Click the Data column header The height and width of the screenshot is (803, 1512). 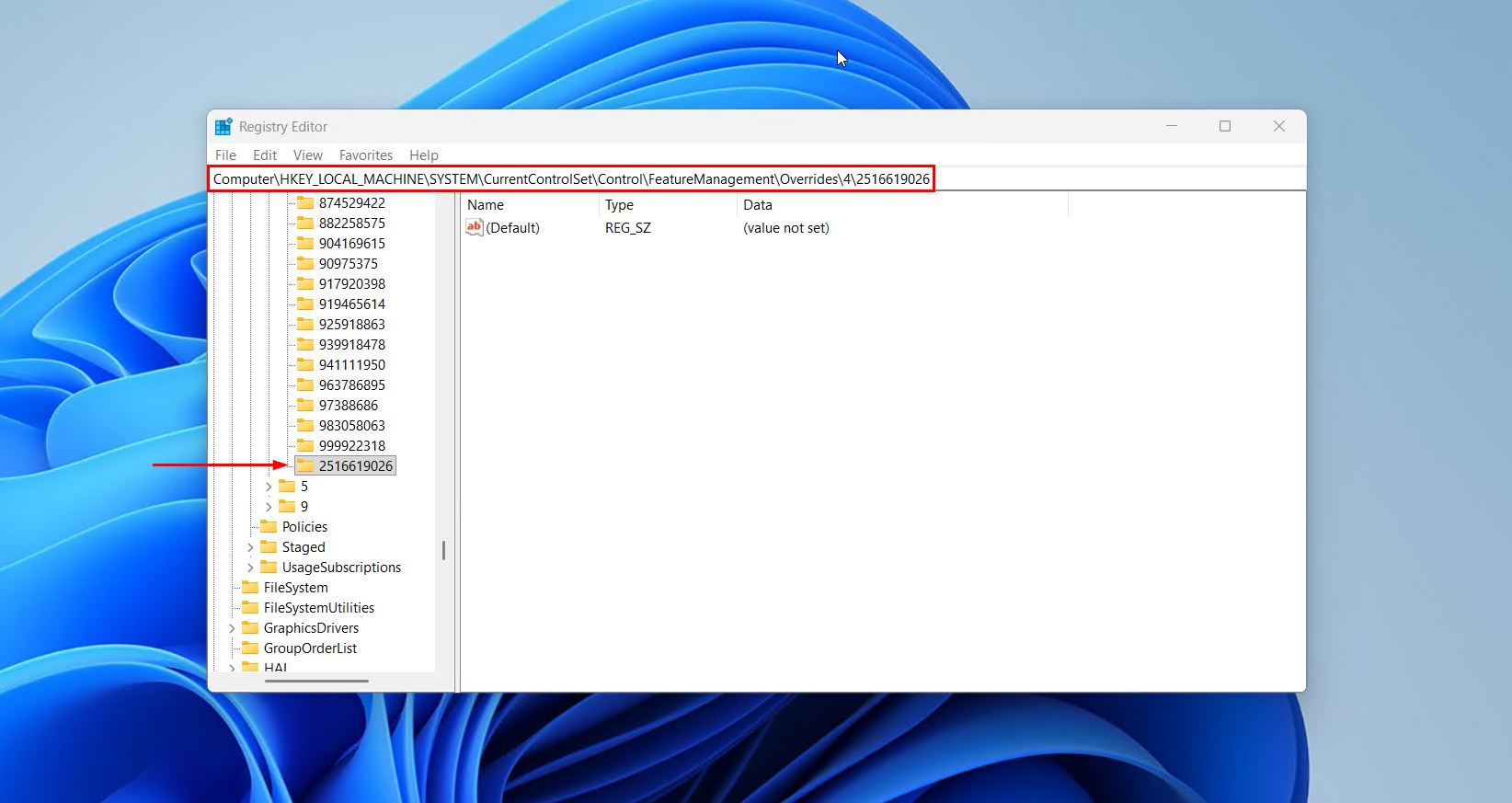click(902, 205)
